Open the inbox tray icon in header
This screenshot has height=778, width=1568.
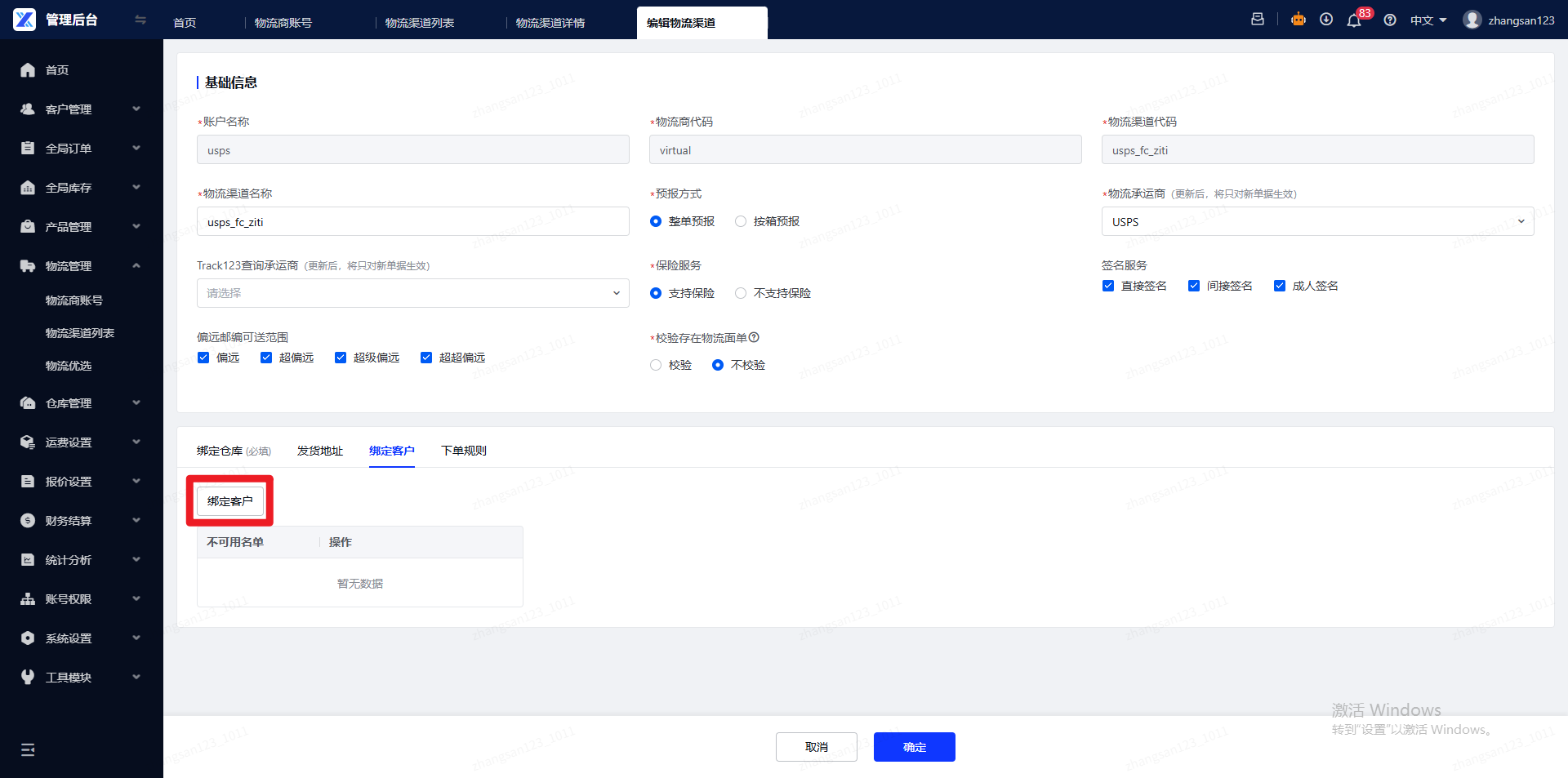(1258, 20)
